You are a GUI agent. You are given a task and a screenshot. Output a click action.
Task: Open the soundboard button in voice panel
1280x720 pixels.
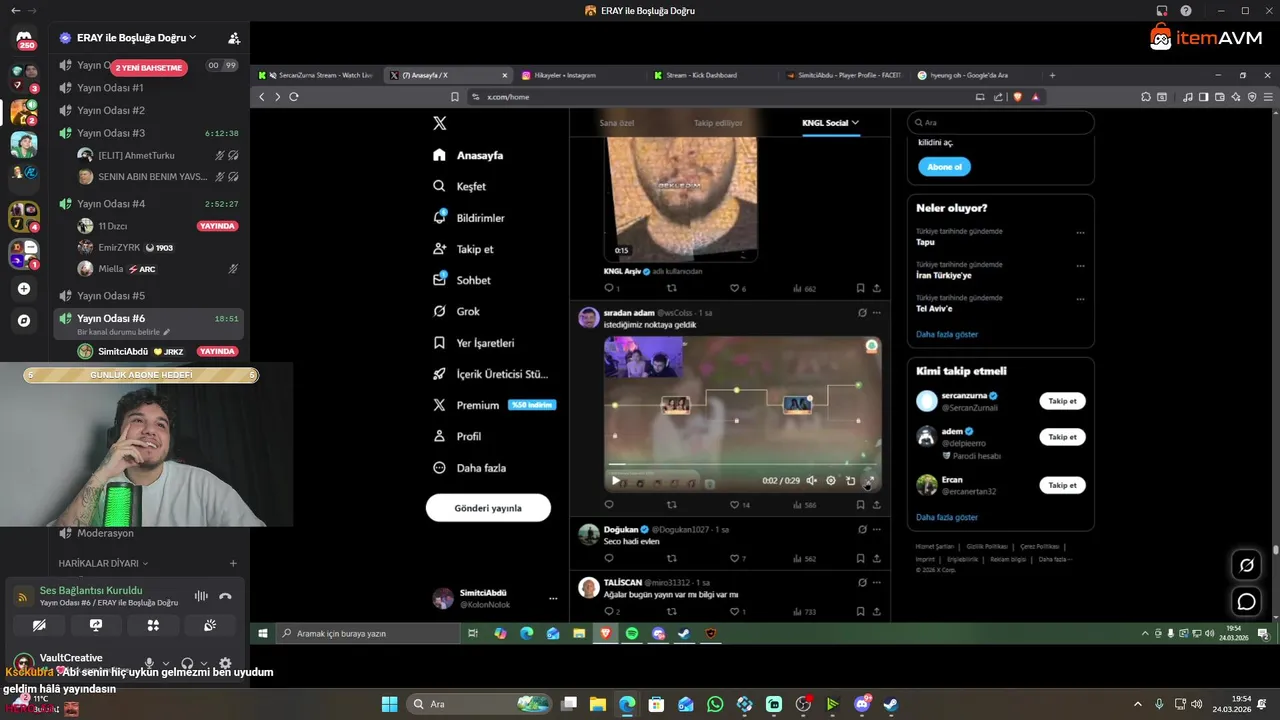(210, 625)
